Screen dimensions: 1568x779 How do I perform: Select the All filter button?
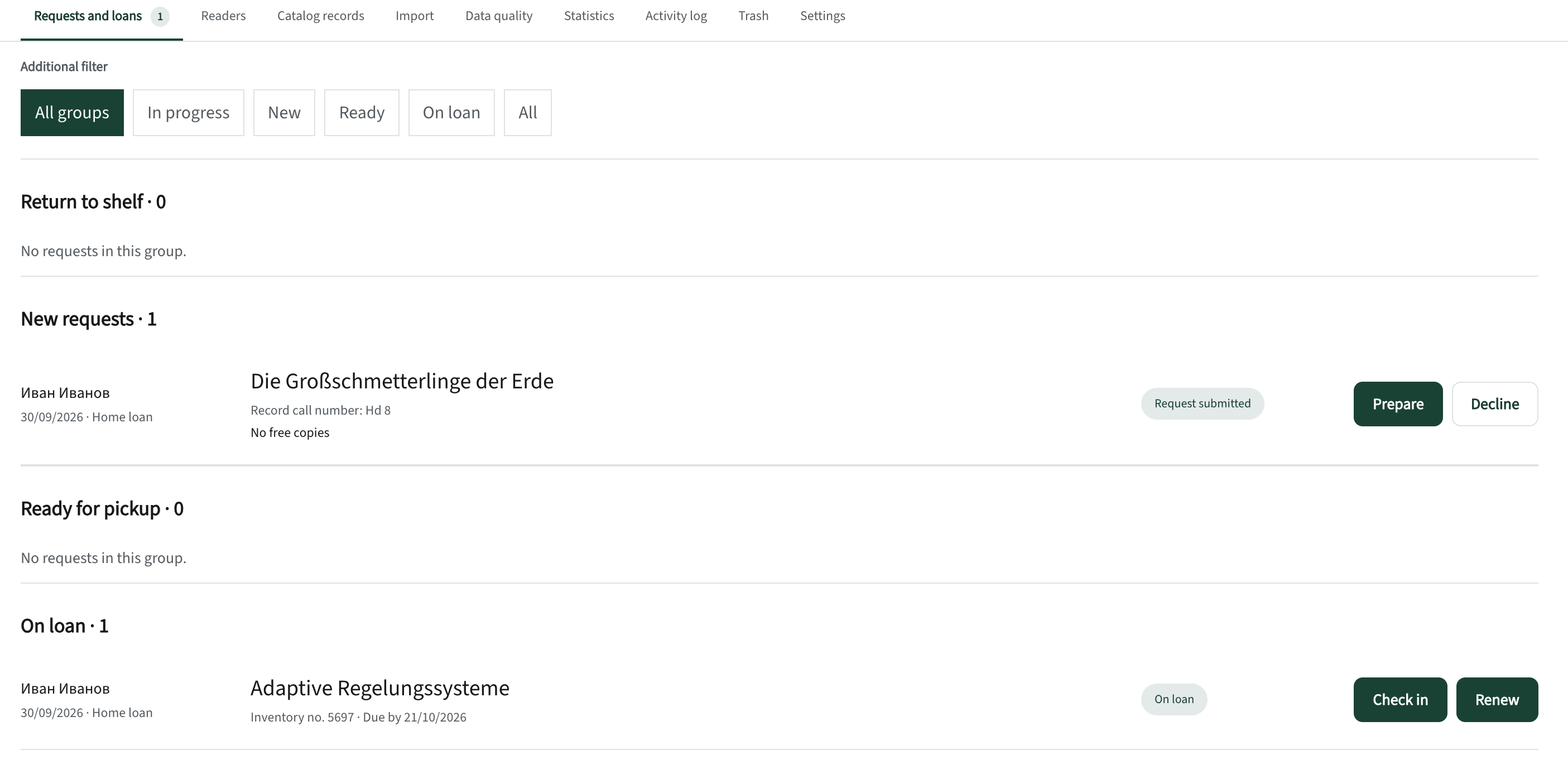528,113
